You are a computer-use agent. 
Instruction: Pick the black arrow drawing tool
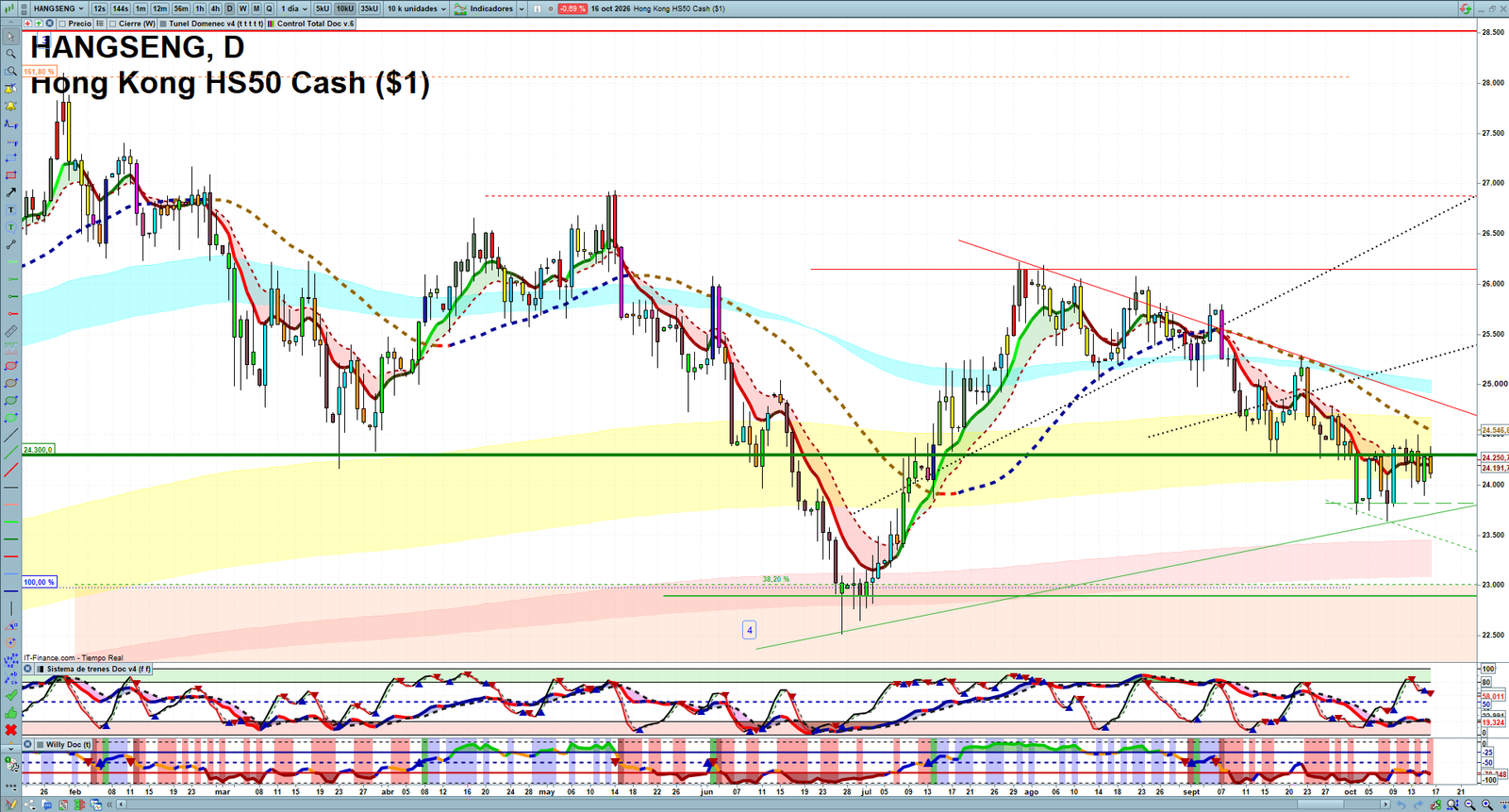(10, 192)
